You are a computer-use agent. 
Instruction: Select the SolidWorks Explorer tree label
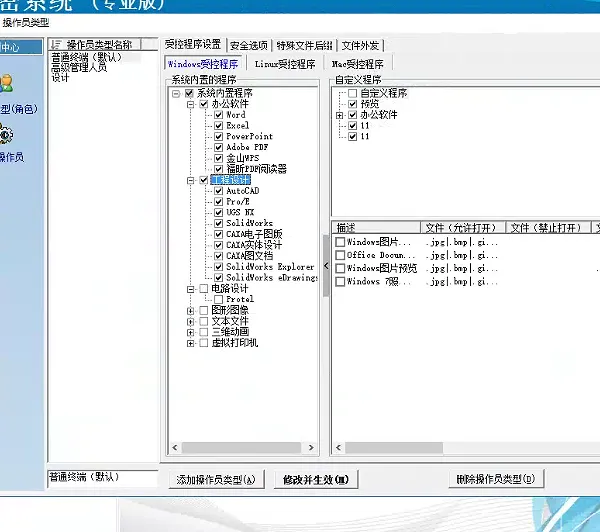(270, 267)
